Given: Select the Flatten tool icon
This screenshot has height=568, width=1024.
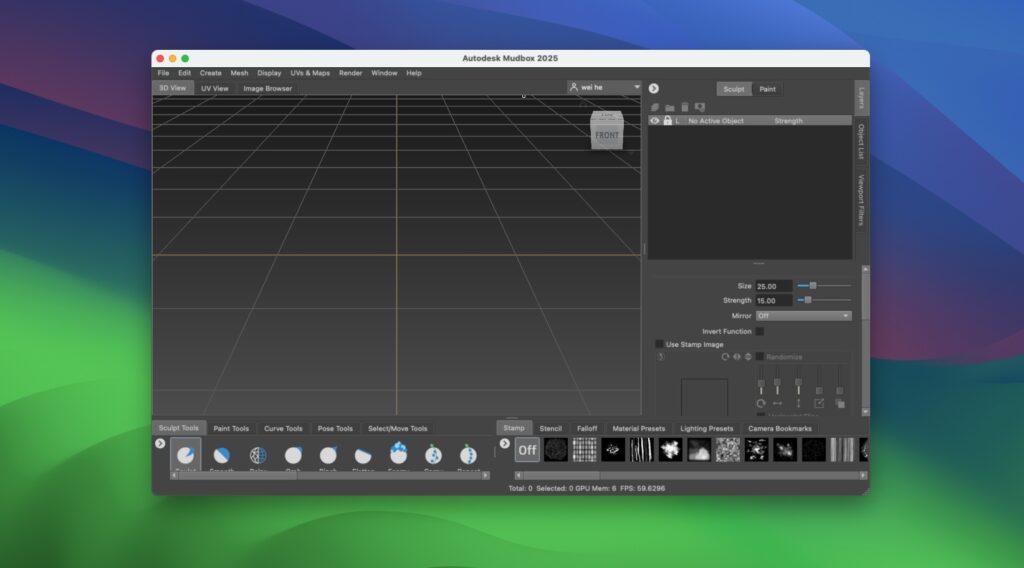Looking at the screenshot, I should pyautogui.click(x=363, y=454).
